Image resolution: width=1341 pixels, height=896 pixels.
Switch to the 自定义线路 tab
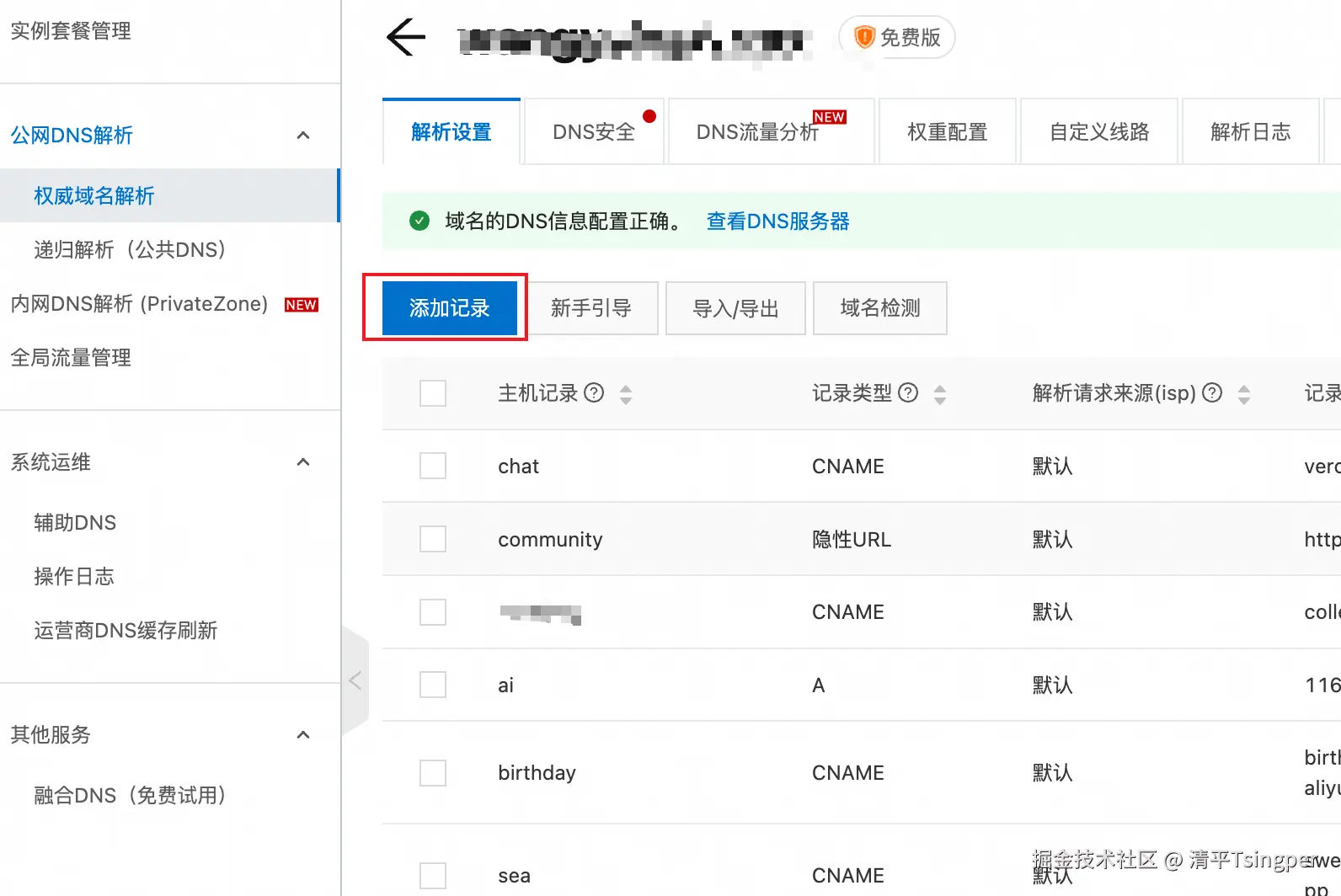coord(1099,132)
